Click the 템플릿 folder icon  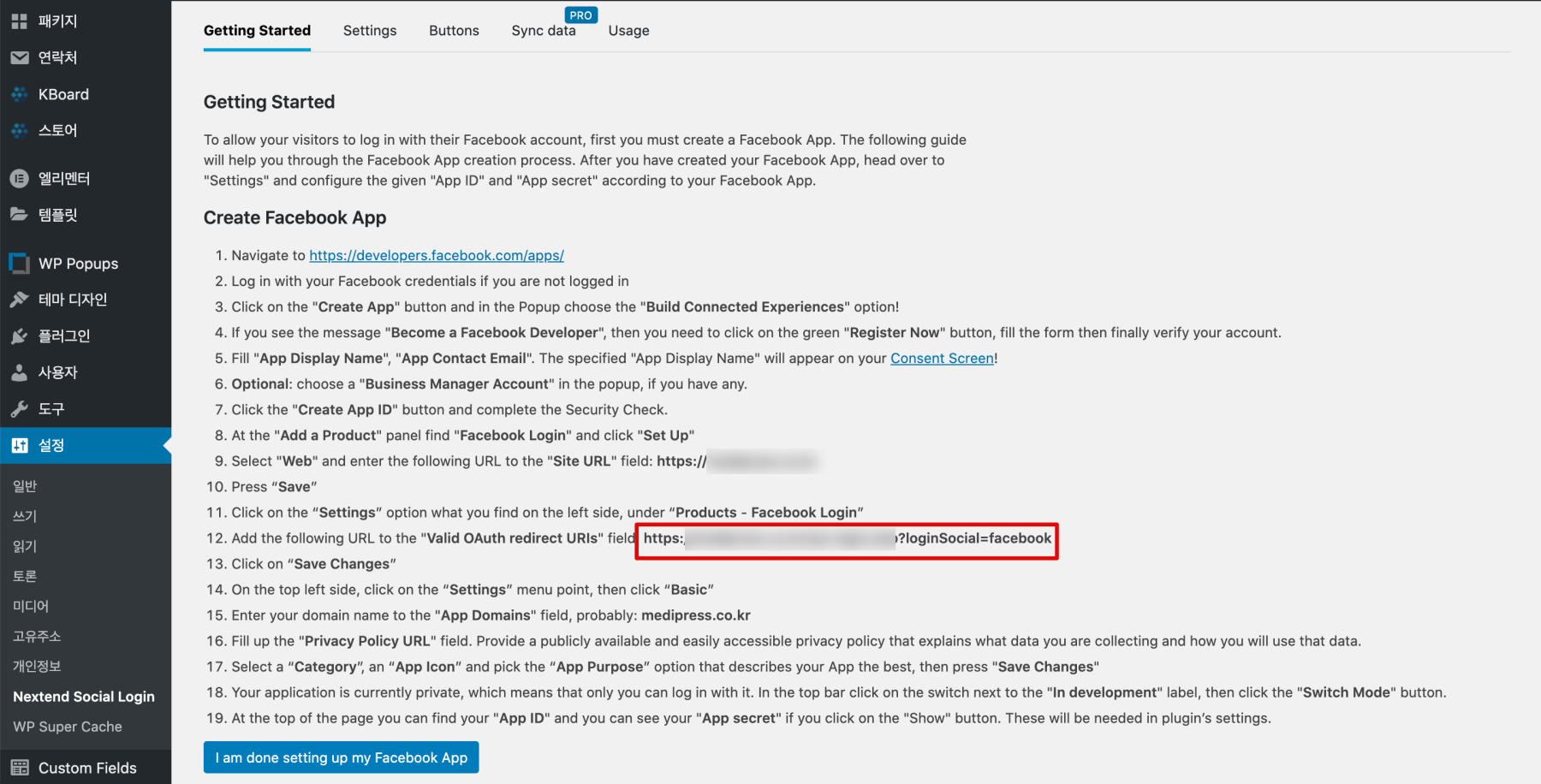click(x=19, y=214)
